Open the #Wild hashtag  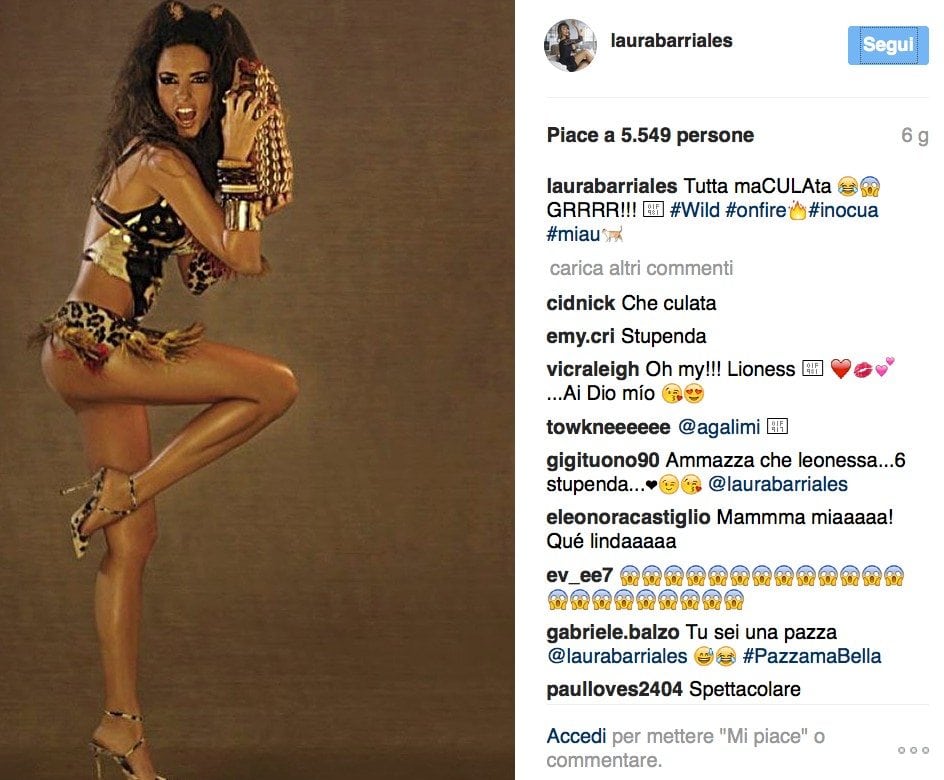point(695,210)
